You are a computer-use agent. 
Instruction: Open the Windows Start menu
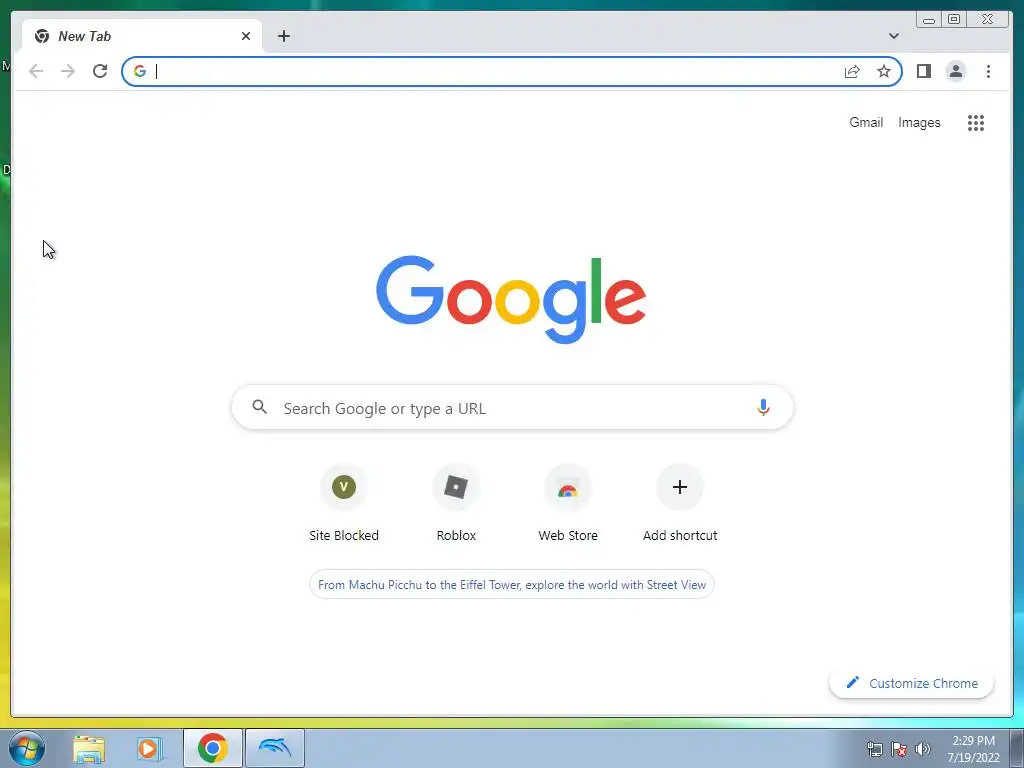(x=27, y=748)
